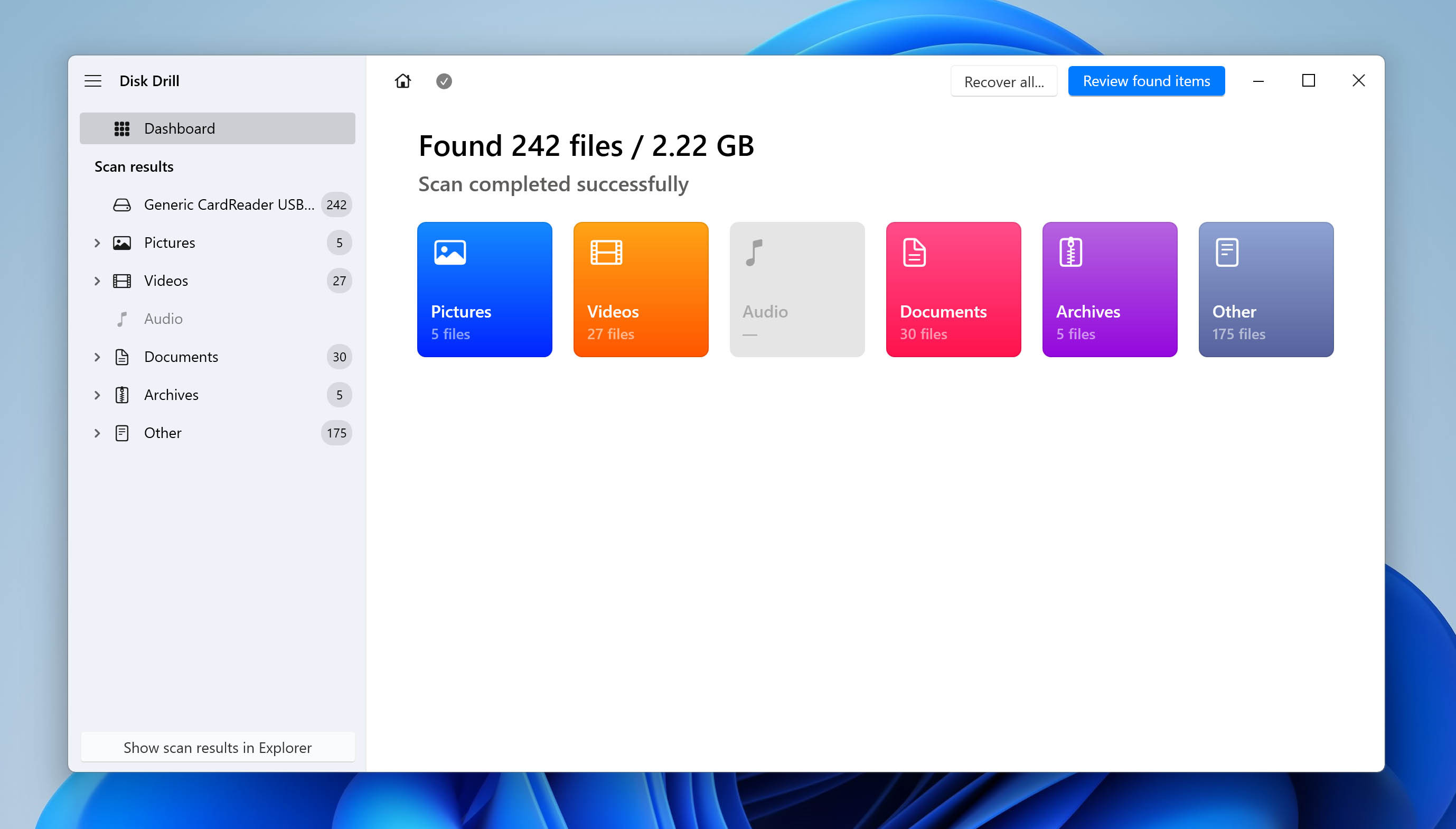1456x829 pixels.
Task: Click Show scan results in Explorer
Action: 218,747
